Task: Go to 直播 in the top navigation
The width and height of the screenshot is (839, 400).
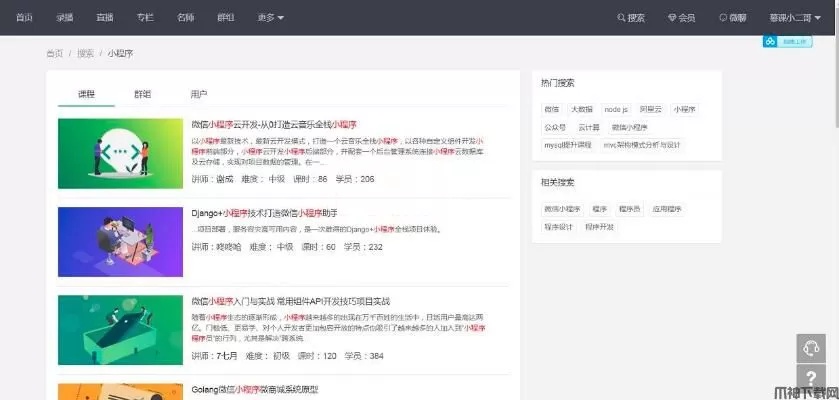Action: click(105, 17)
